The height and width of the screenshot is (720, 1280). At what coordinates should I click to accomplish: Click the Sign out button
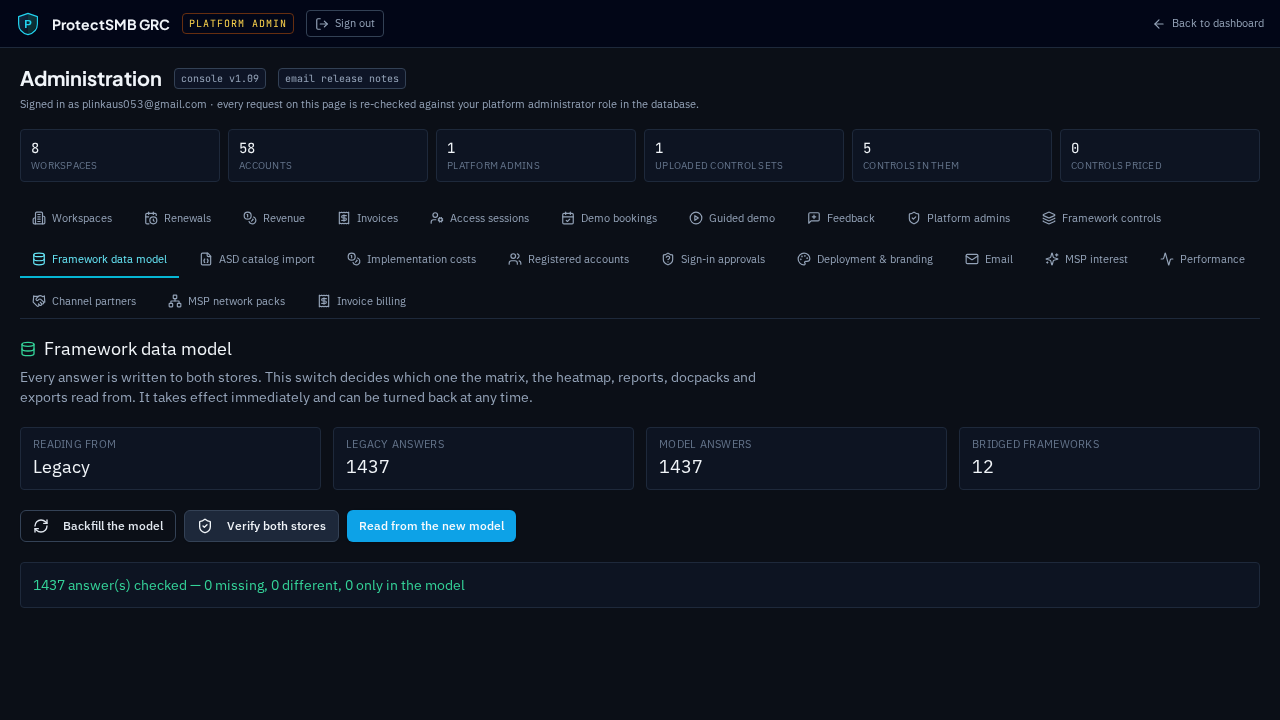point(345,24)
